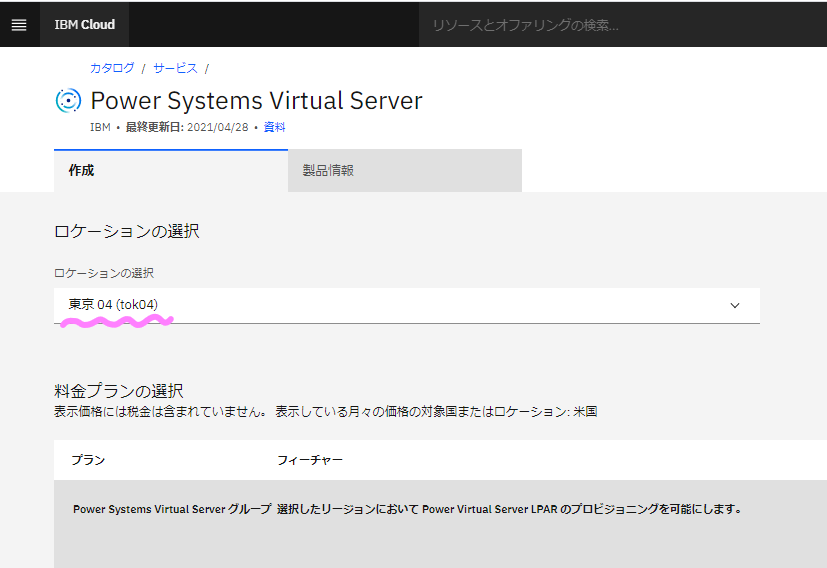827x568 pixels.
Task: Open the location dropdown showing 東京 04 (tok04)
Action: (400, 305)
